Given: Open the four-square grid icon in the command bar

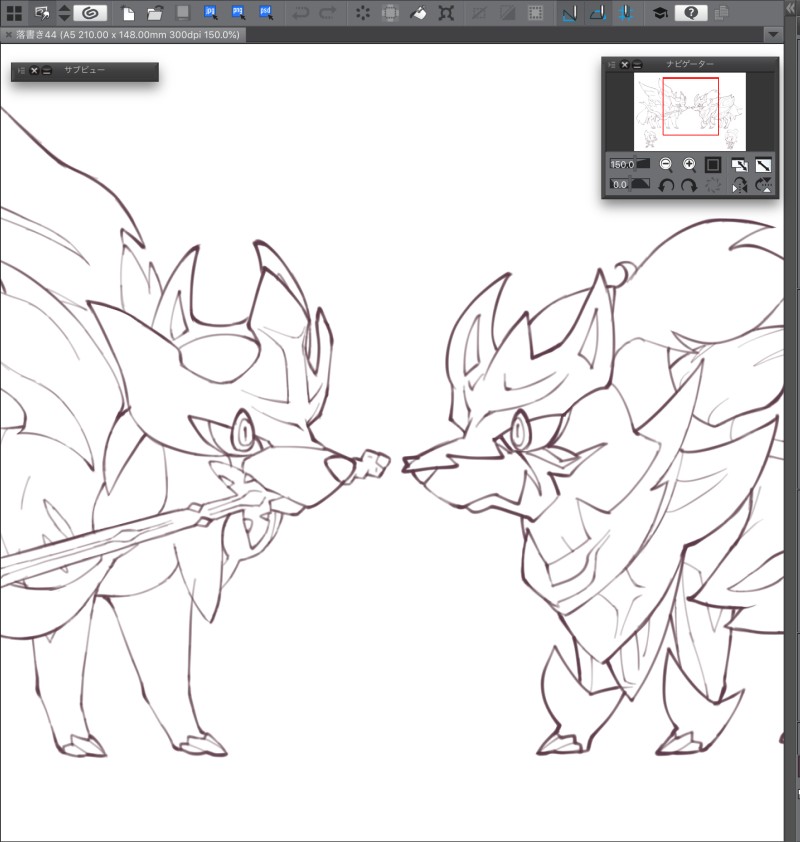Looking at the screenshot, I should click(14, 13).
